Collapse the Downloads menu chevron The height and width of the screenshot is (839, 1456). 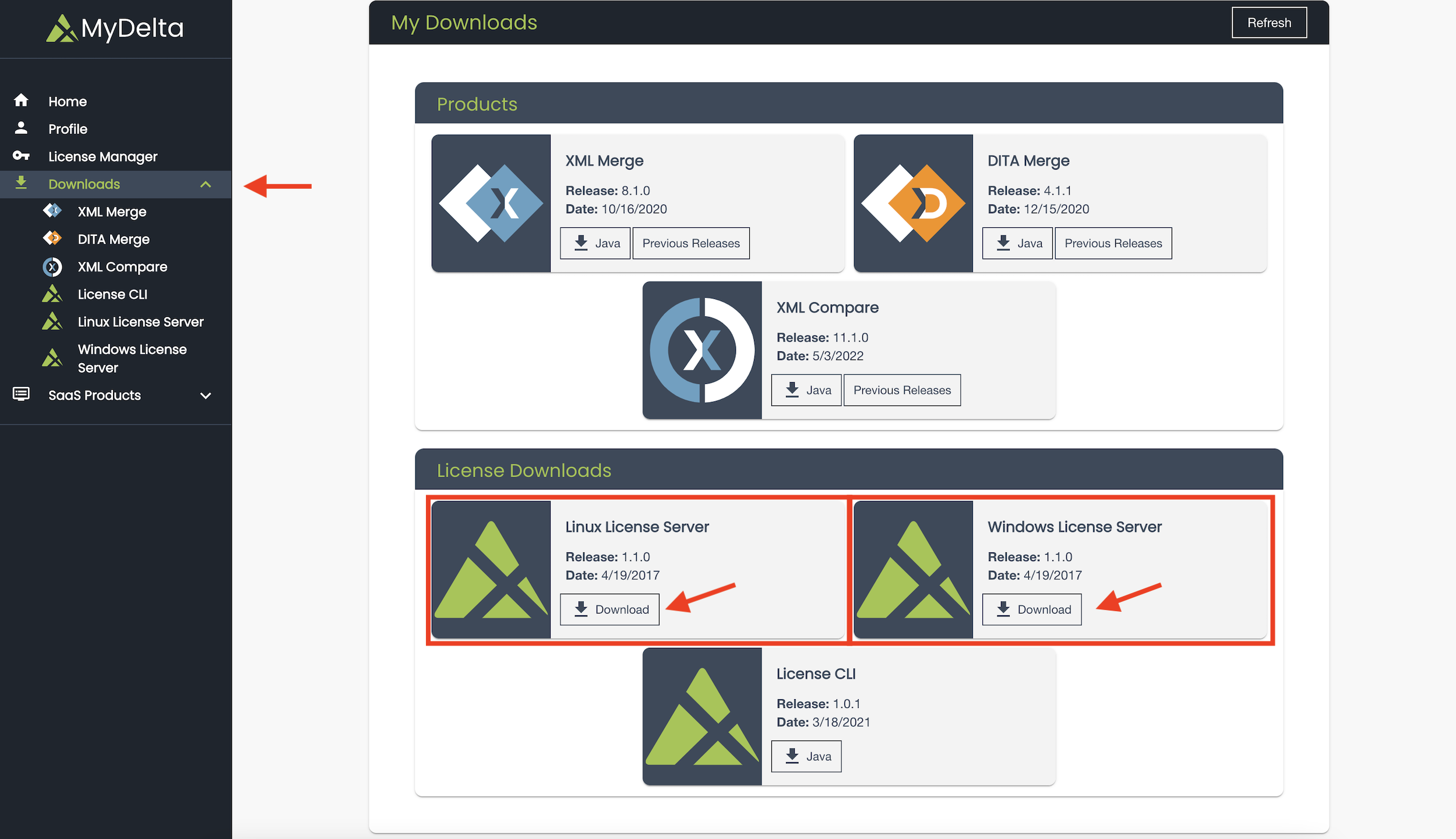point(206,184)
